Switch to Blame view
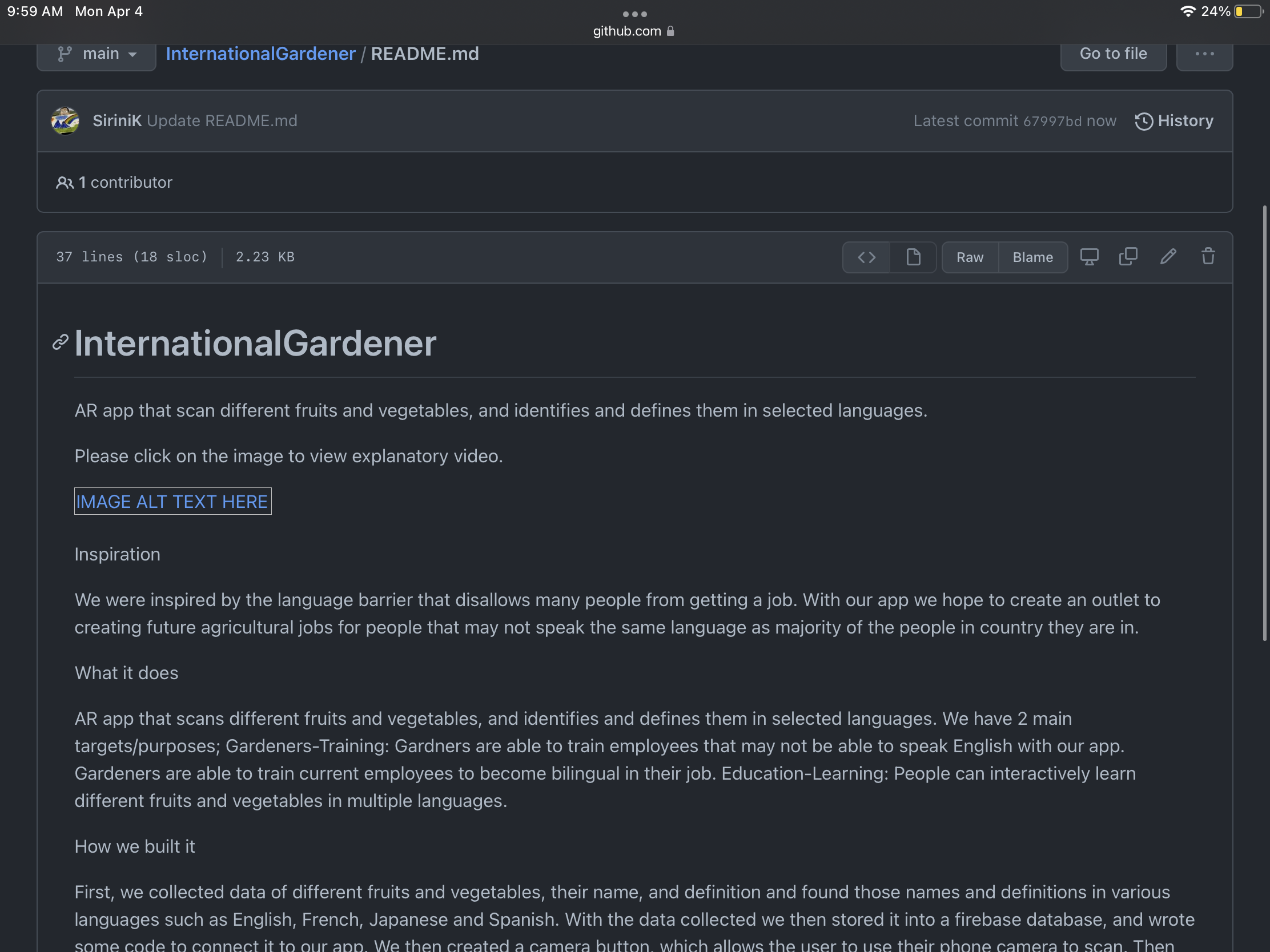 pos(1032,257)
